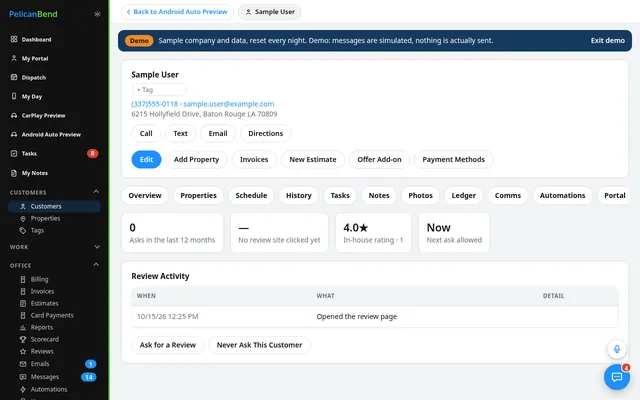This screenshot has height=400, width=640.
Task: Click the Card Payments icon
Action: [23, 316]
